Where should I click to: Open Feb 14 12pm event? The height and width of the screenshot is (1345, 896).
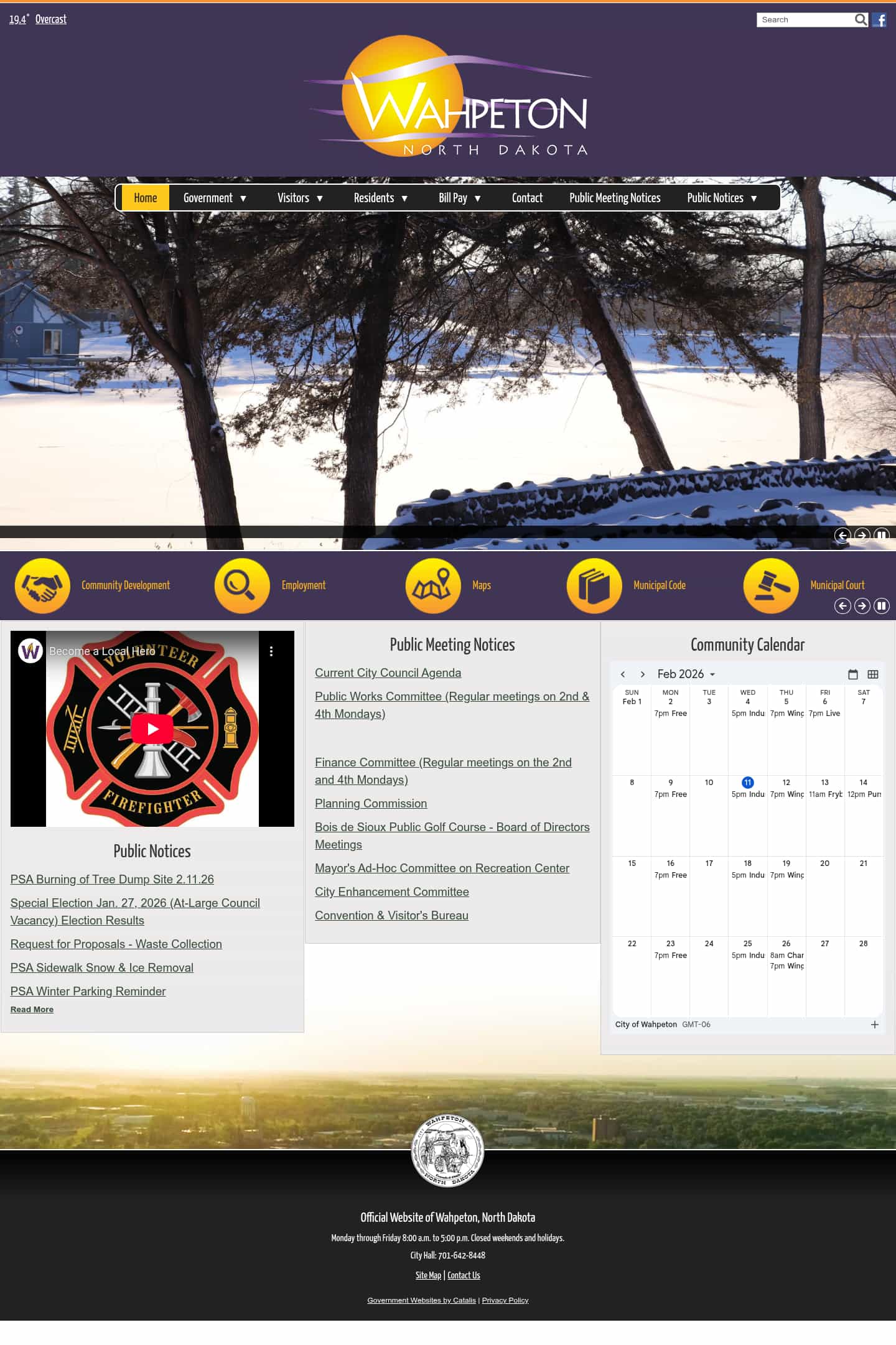864,794
